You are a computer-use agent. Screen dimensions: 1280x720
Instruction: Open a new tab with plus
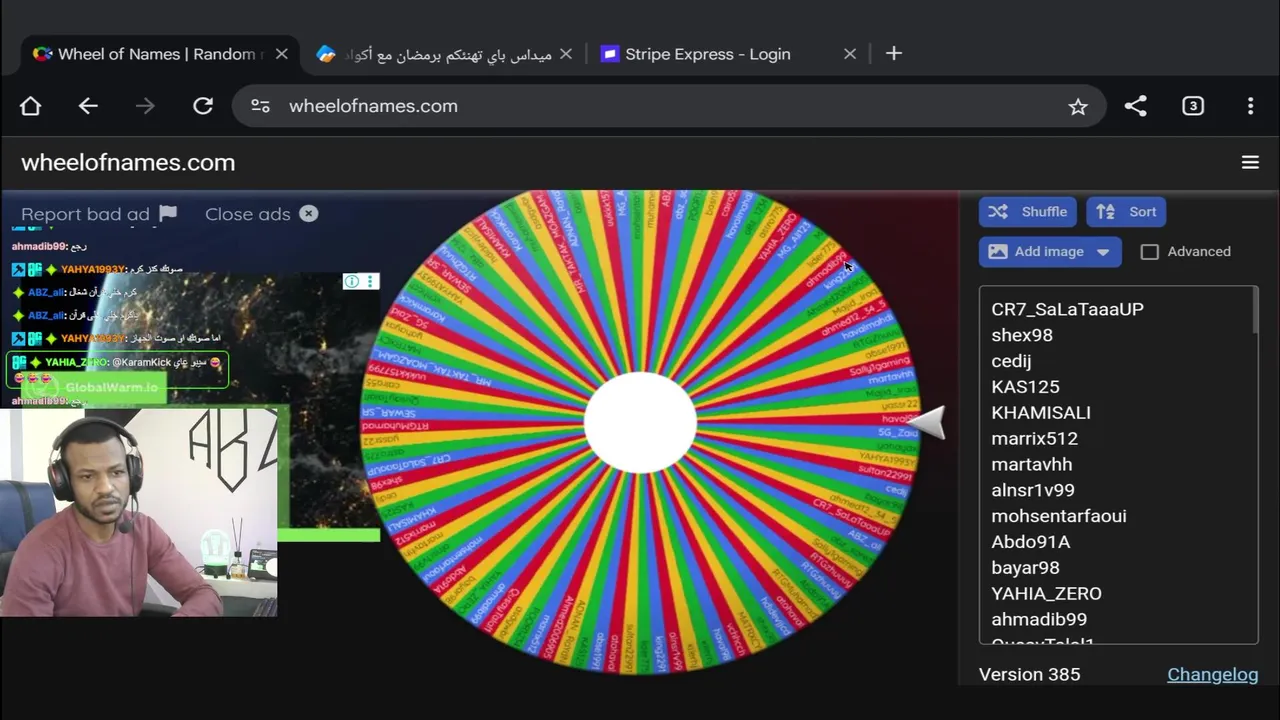894,54
